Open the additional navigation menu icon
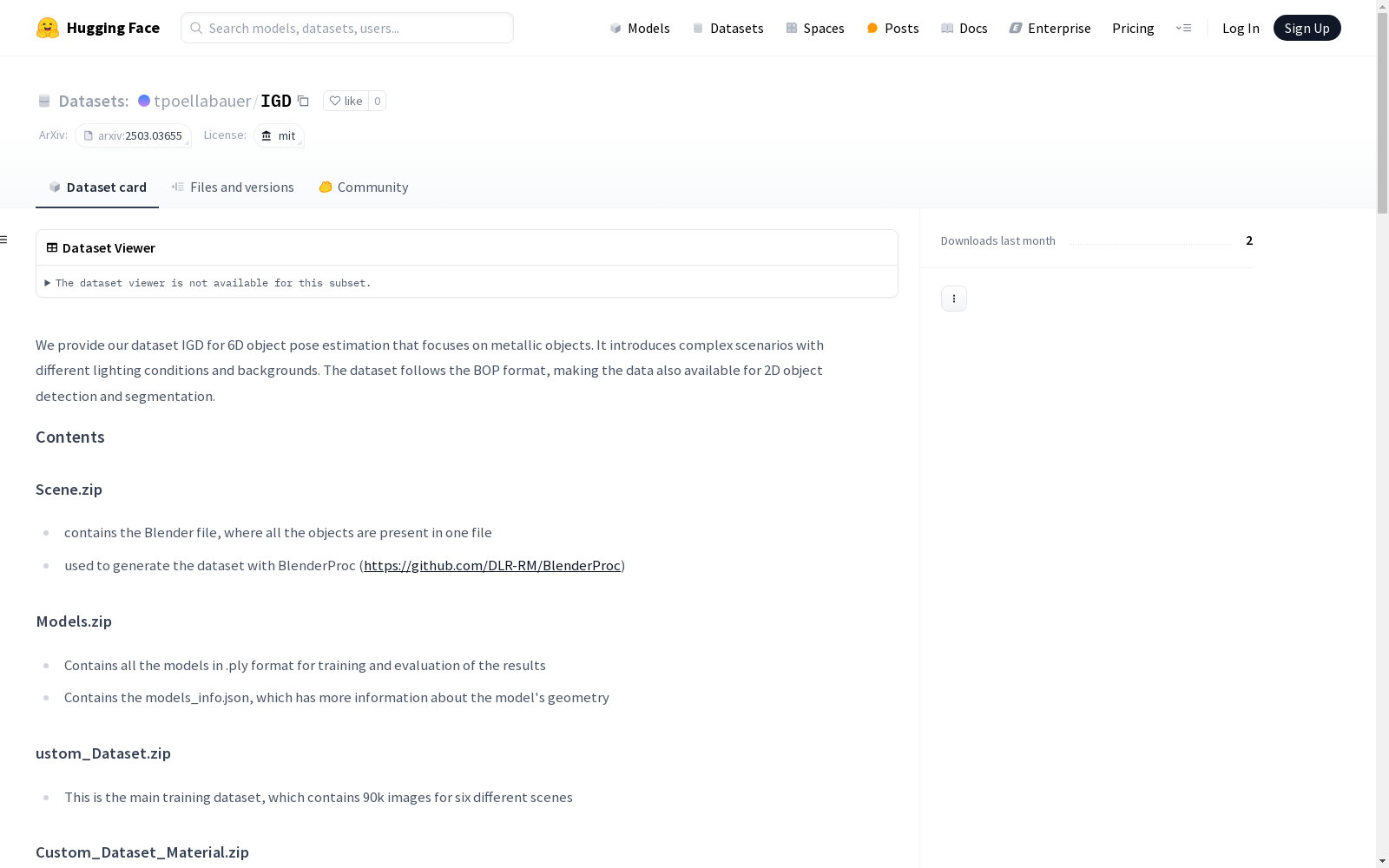 [1183, 28]
